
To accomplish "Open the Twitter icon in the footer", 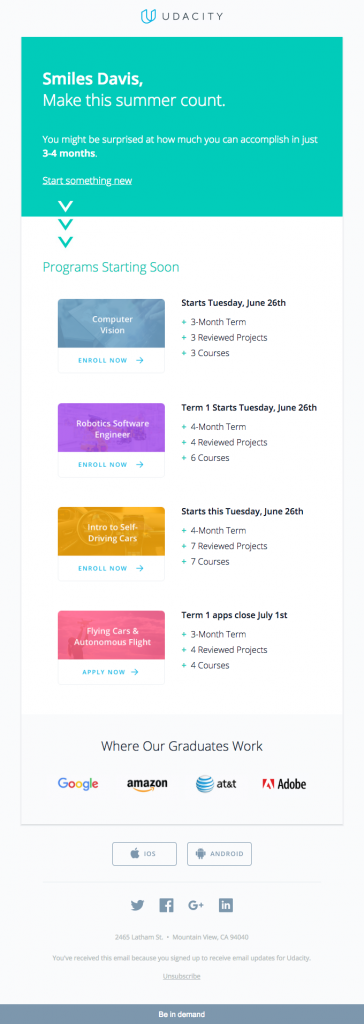I will coord(137,905).
